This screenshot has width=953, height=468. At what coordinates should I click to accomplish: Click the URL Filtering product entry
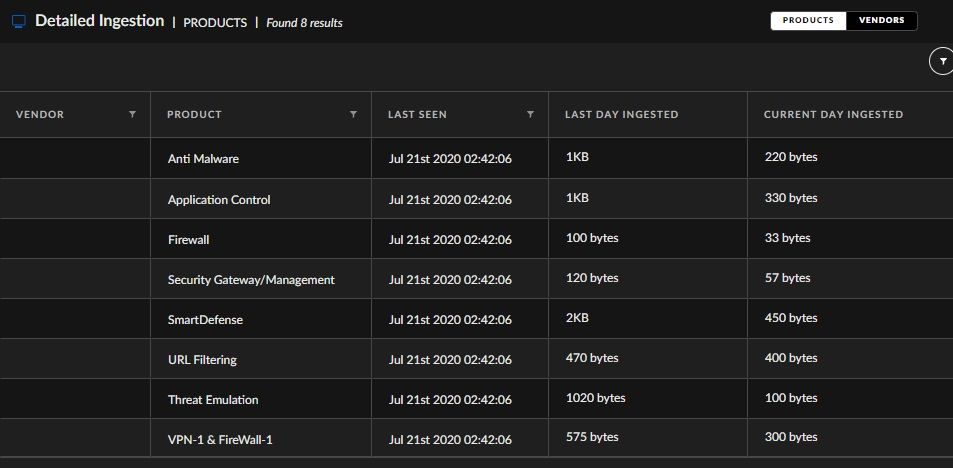(x=202, y=359)
